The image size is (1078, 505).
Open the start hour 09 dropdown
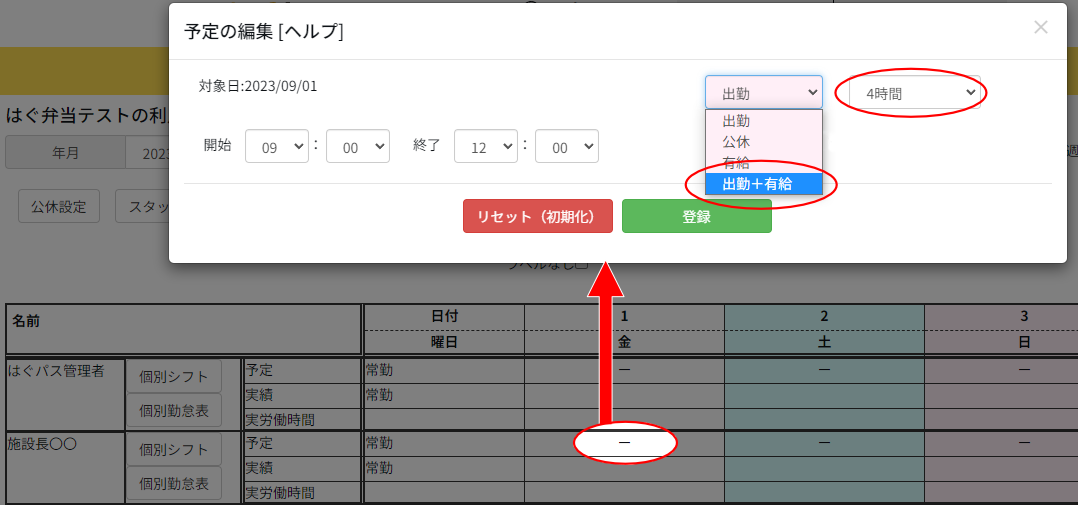tap(277, 146)
